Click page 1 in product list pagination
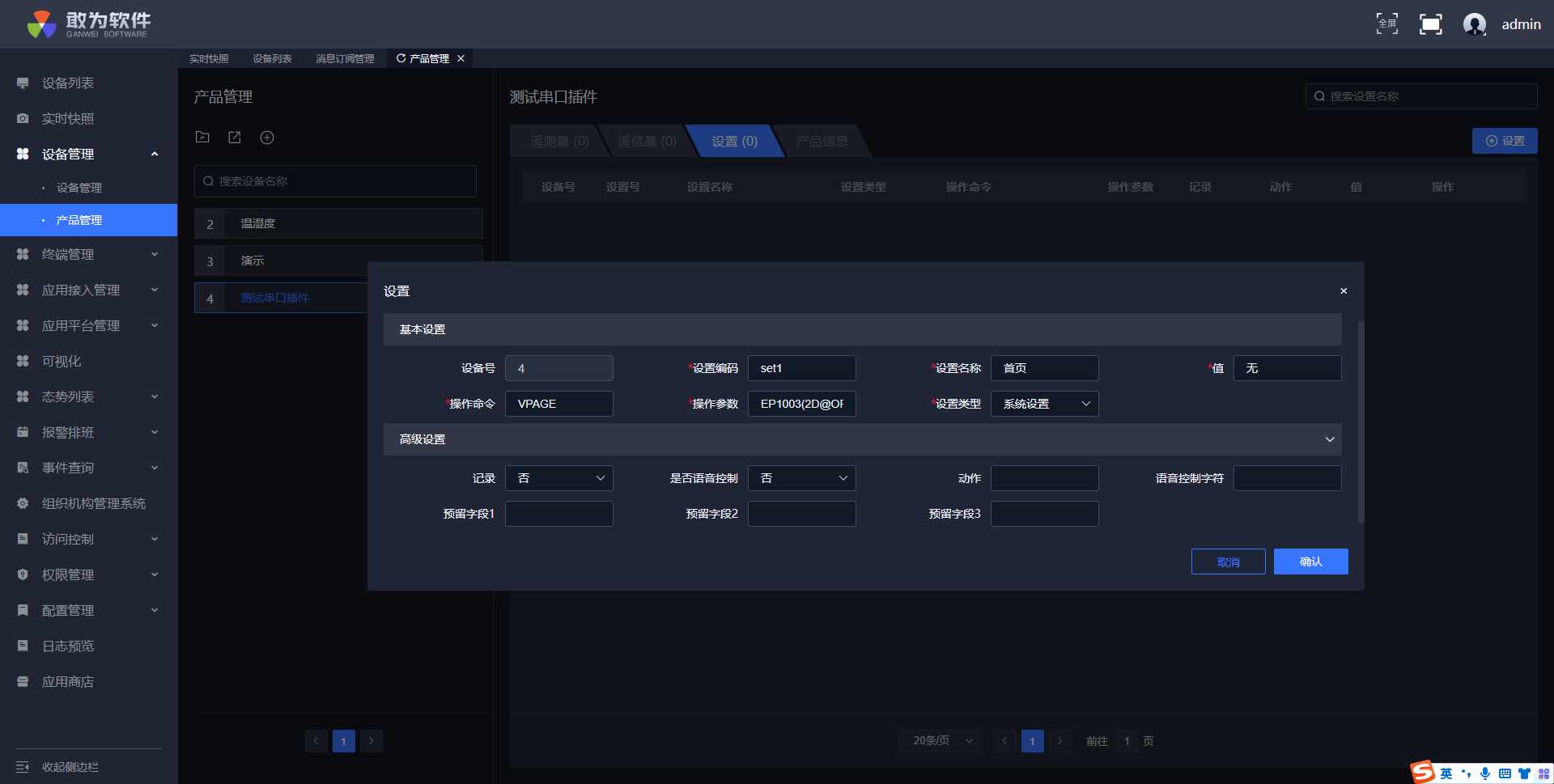The image size is (1554, 784). (344, 741)
